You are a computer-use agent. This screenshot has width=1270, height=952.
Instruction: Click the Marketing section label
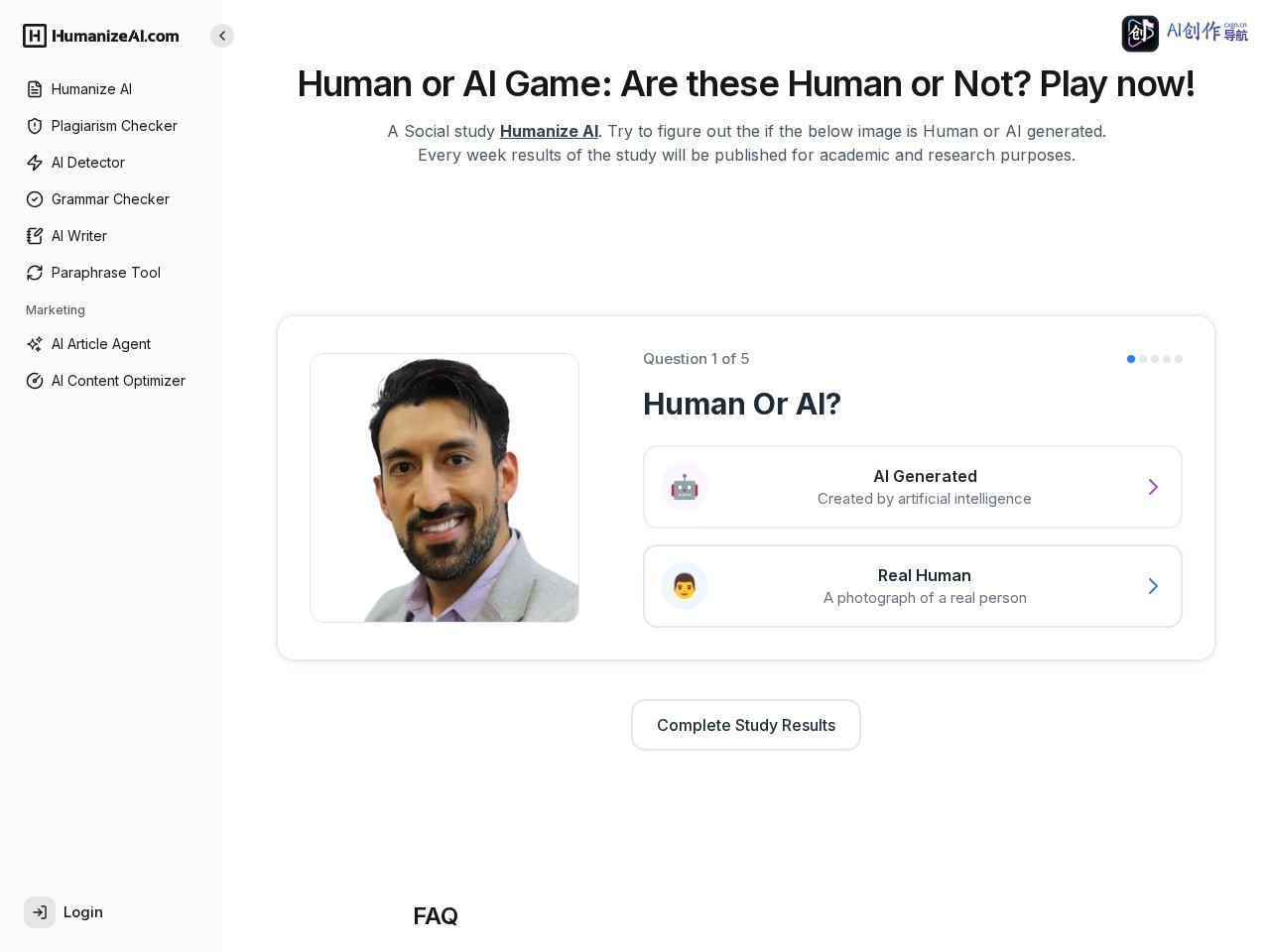point(56,310)
